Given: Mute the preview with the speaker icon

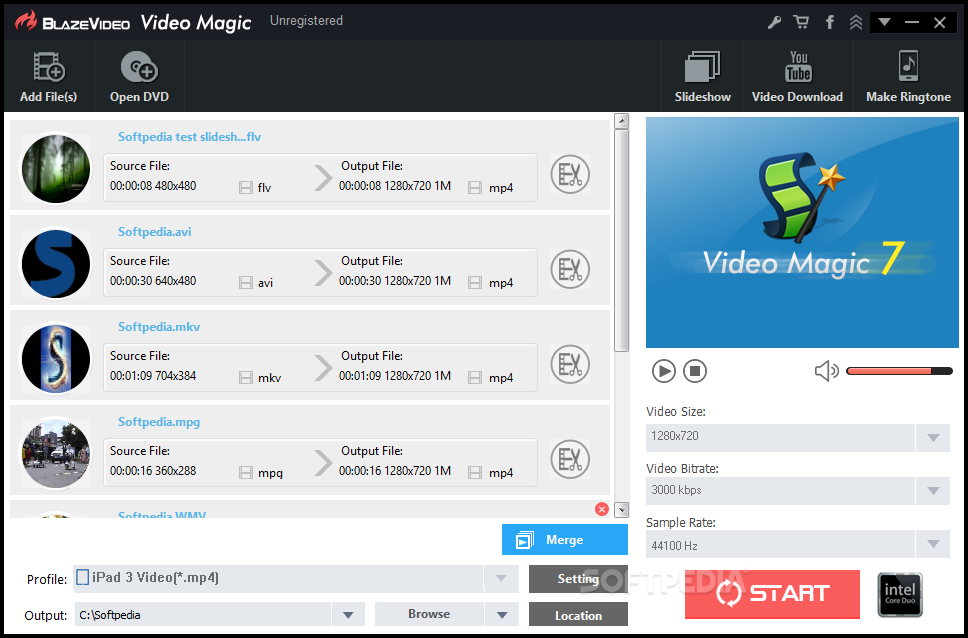Looking at the screenshot, I should (x=827, y=371).
